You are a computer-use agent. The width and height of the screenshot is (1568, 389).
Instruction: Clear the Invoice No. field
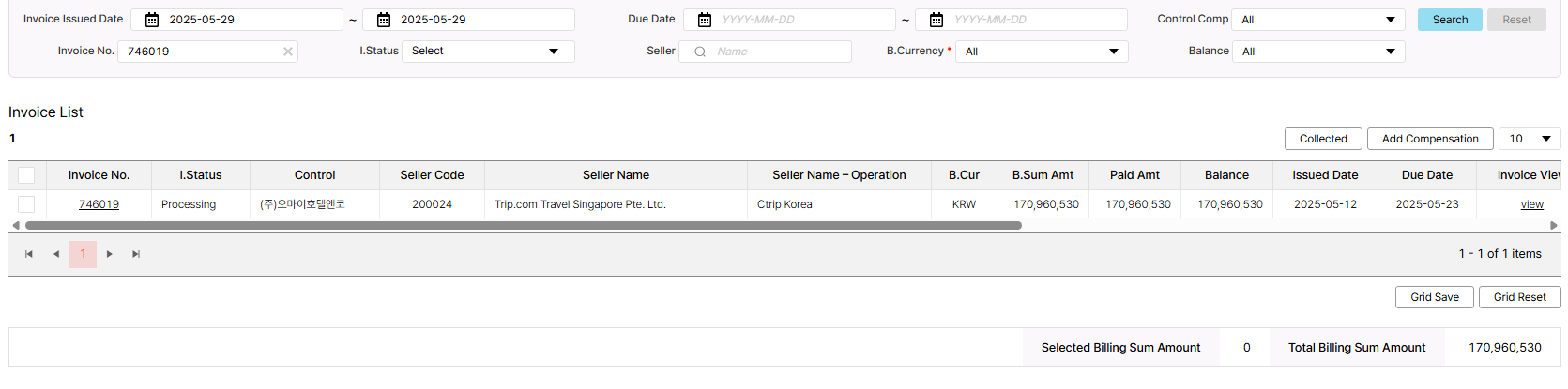pyautogui.click(x=288, y=52)
